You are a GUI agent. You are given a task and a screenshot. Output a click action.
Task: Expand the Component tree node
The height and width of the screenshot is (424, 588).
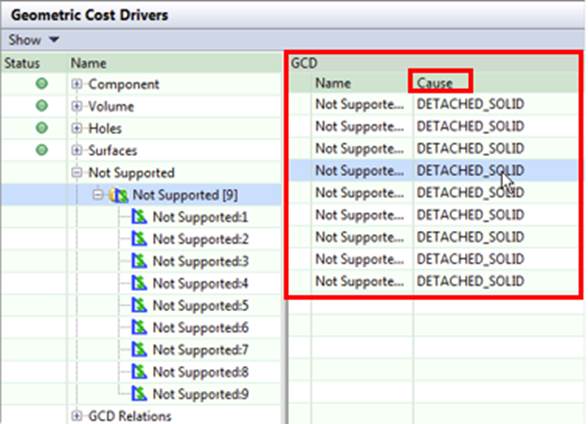coord(76,84)
